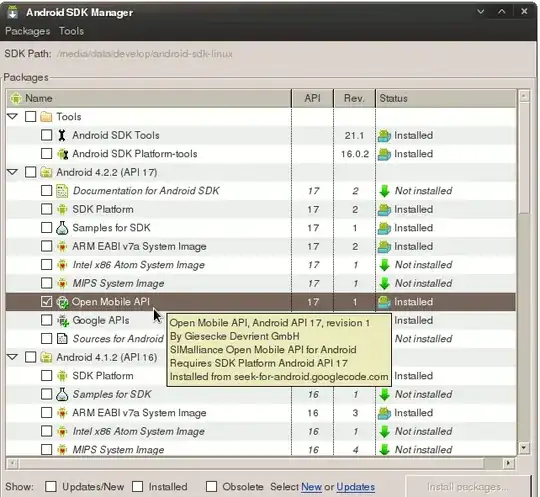540x497 pixels.
Task: Click the Select Updates link
Action: pyautogui.click(x=355, y=487)
